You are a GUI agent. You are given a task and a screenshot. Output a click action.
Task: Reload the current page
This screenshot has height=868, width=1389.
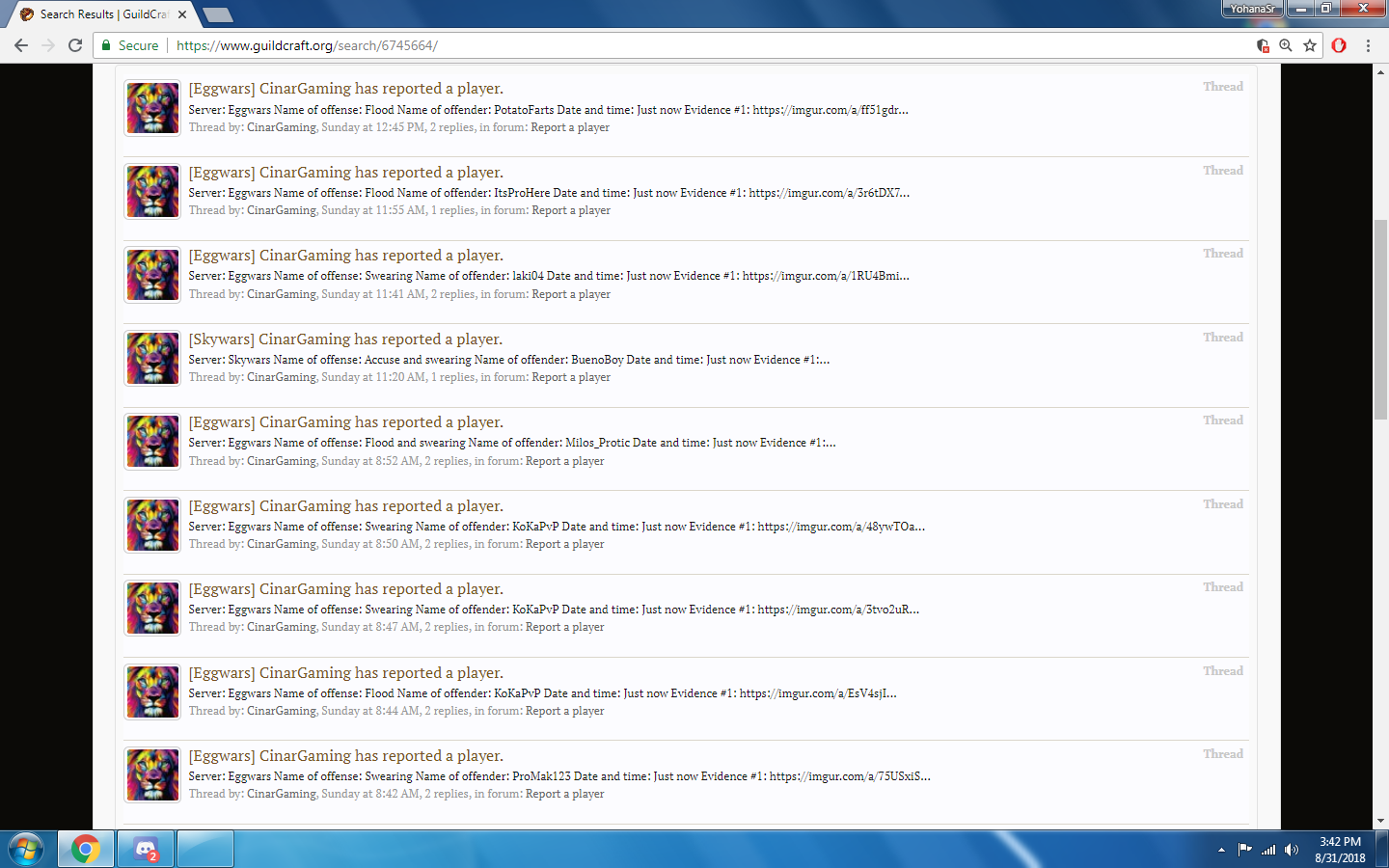coord(75,45)
